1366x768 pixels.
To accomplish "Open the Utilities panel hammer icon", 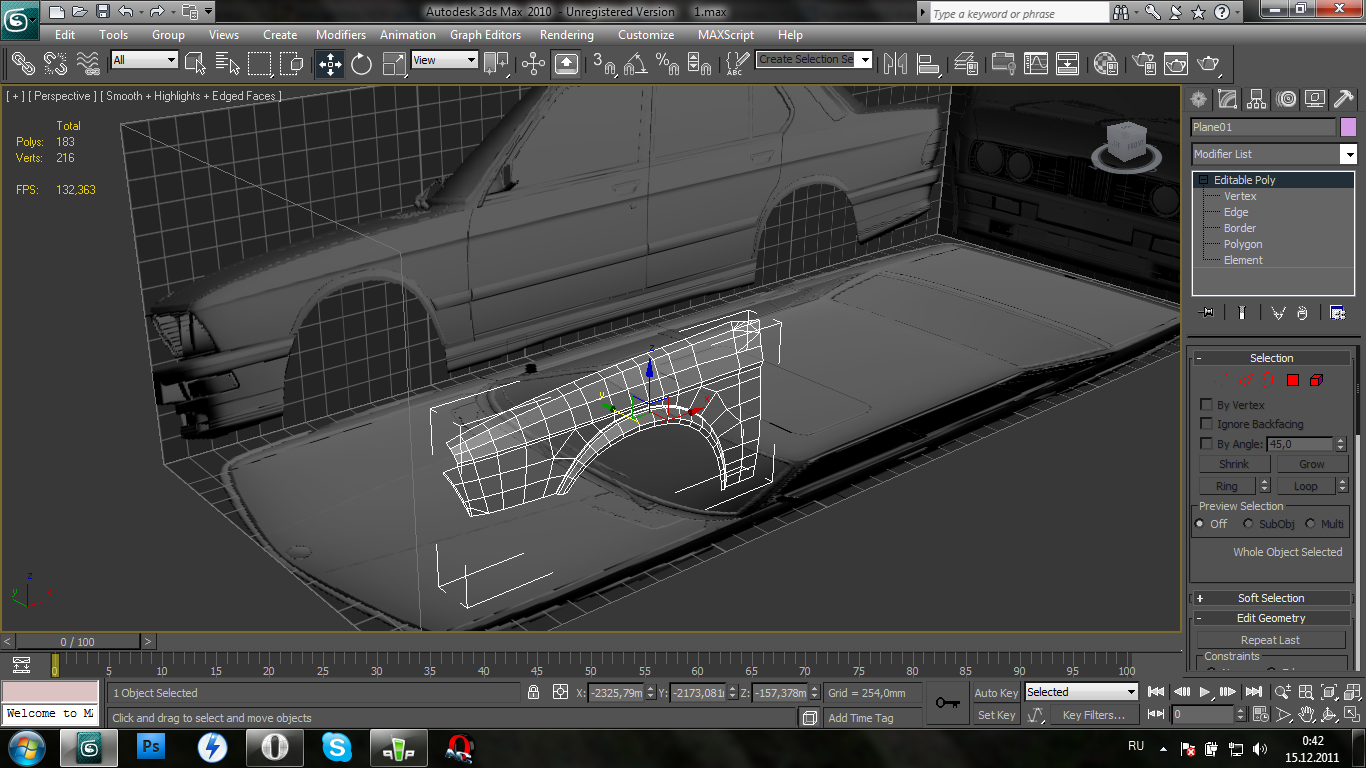I will [x=1344, y=99].
